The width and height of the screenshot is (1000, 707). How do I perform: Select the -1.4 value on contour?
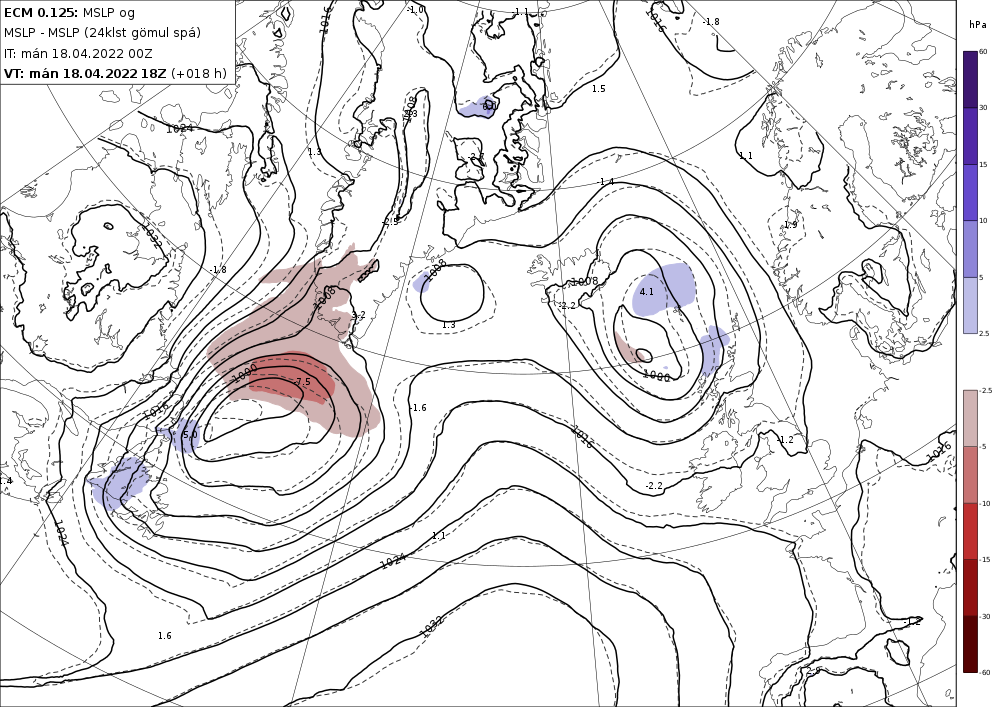606,182
